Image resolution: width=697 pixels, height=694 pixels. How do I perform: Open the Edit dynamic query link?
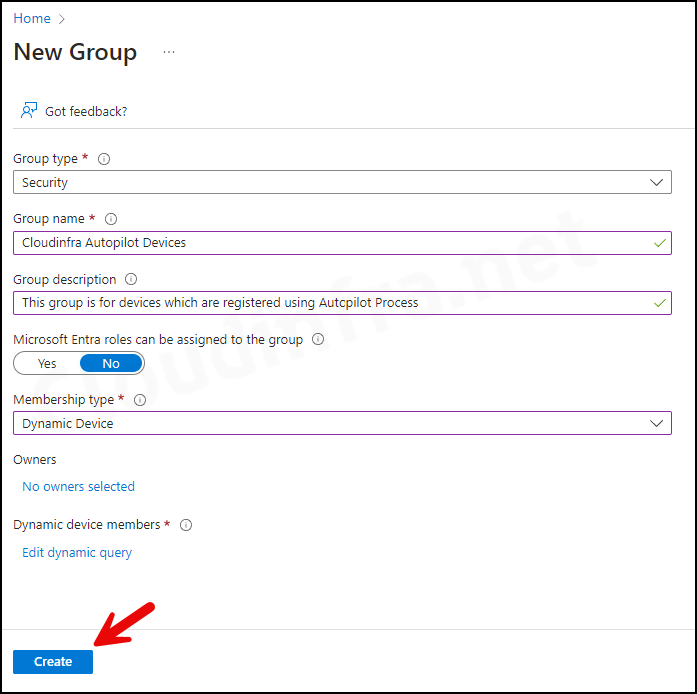coord(77,553)
